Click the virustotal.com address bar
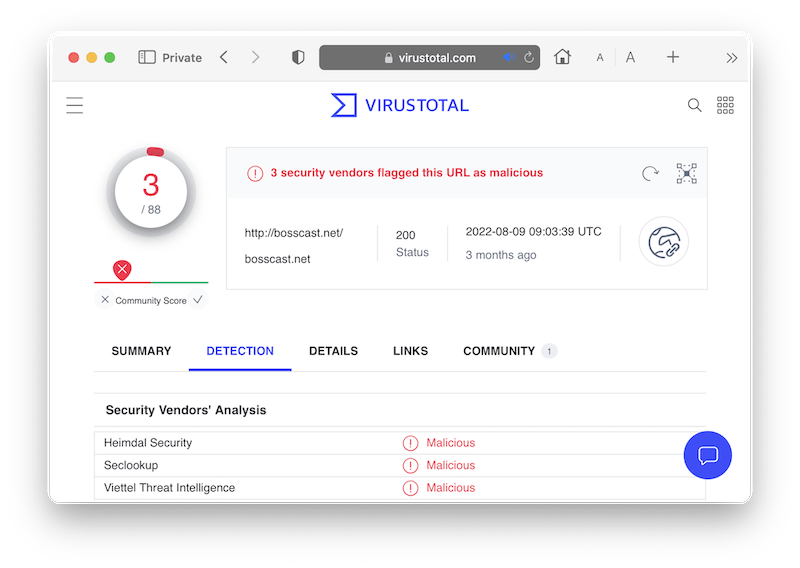The width and height of the screenshot is (800, 568). point(430,57)
